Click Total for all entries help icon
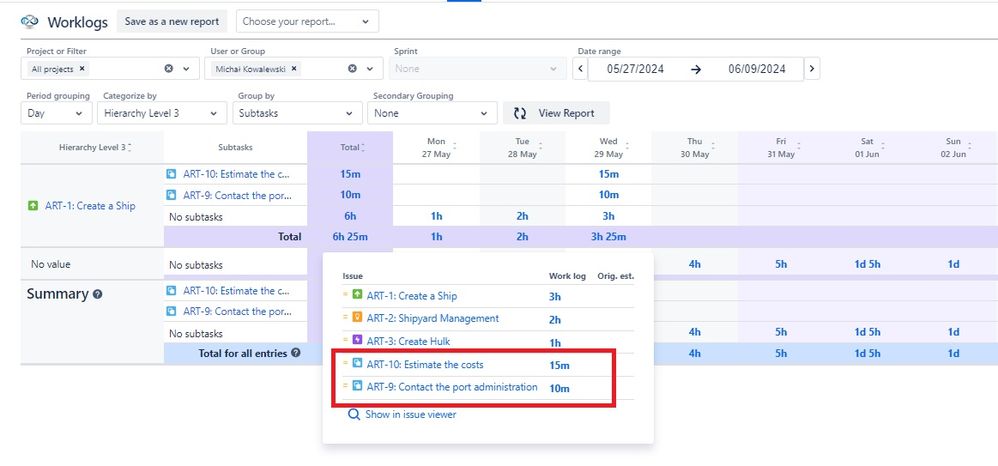 click(x=295, y=353)
